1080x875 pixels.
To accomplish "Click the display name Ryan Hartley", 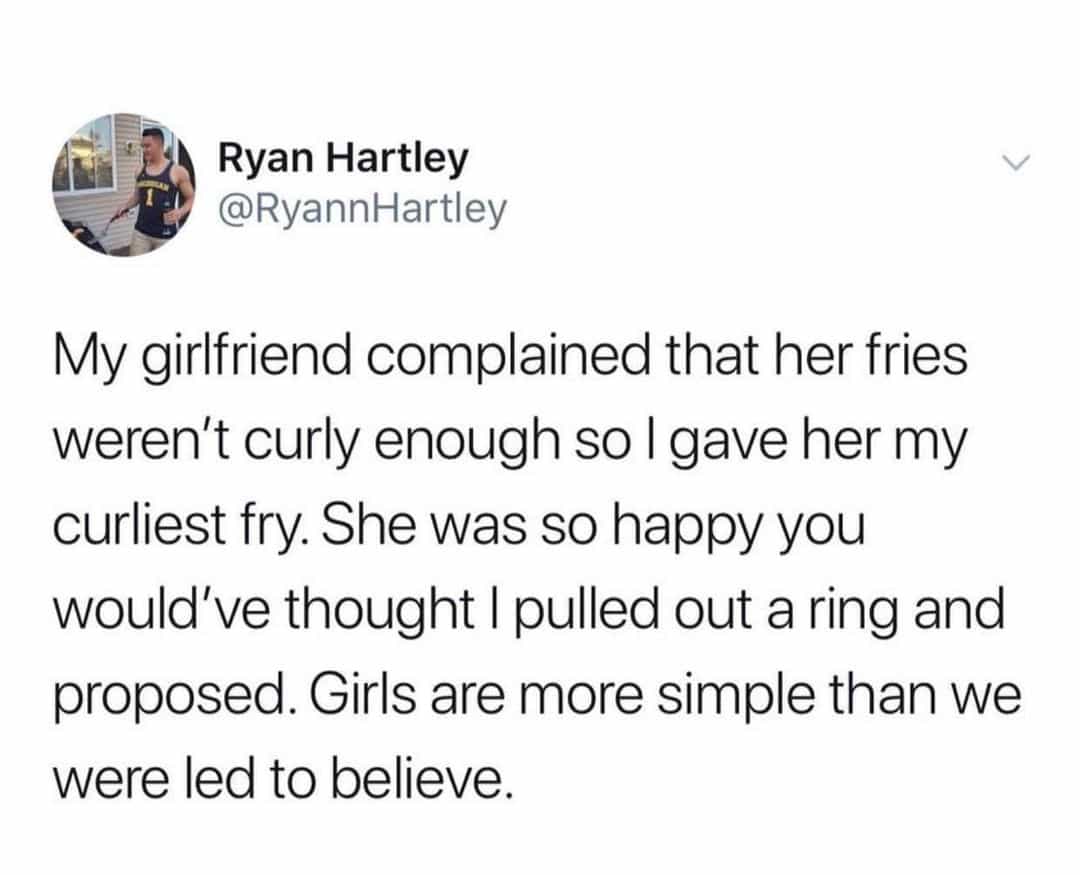I will (x=342, y=158).
